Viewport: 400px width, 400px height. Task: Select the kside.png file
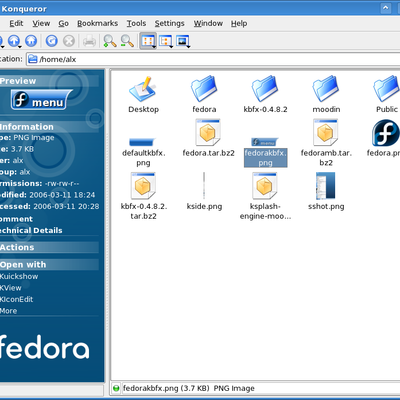204,192
